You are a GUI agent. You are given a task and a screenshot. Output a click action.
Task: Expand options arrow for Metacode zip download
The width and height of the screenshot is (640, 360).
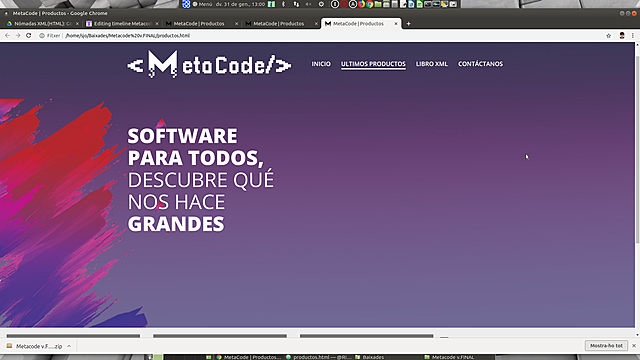tap(69, 346)
